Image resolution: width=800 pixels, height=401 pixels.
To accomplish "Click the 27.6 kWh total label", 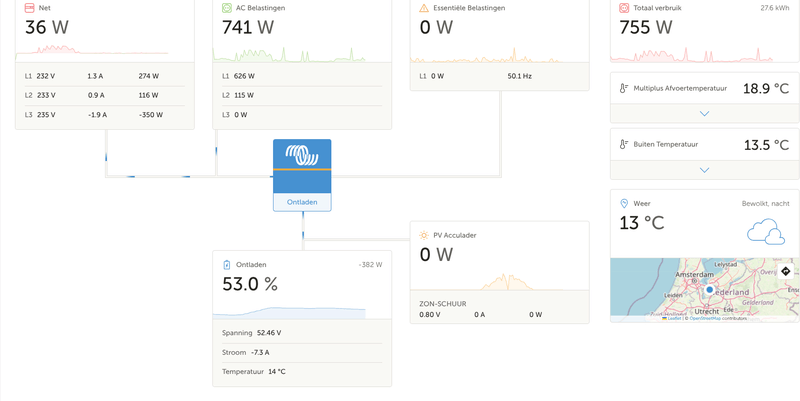I will pos(775,8).
